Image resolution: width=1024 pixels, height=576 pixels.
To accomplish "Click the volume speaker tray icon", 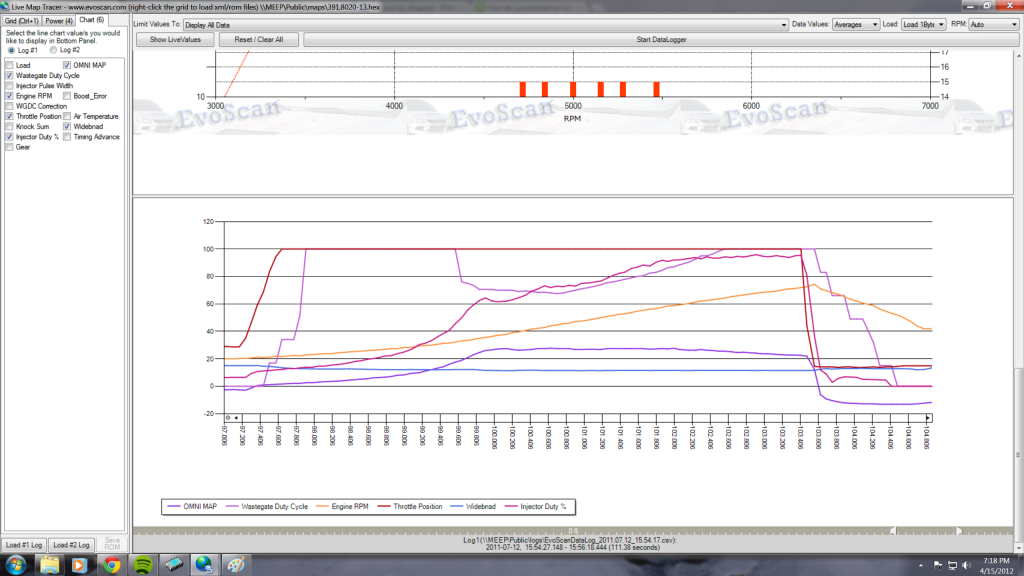I will click(967, 566).
